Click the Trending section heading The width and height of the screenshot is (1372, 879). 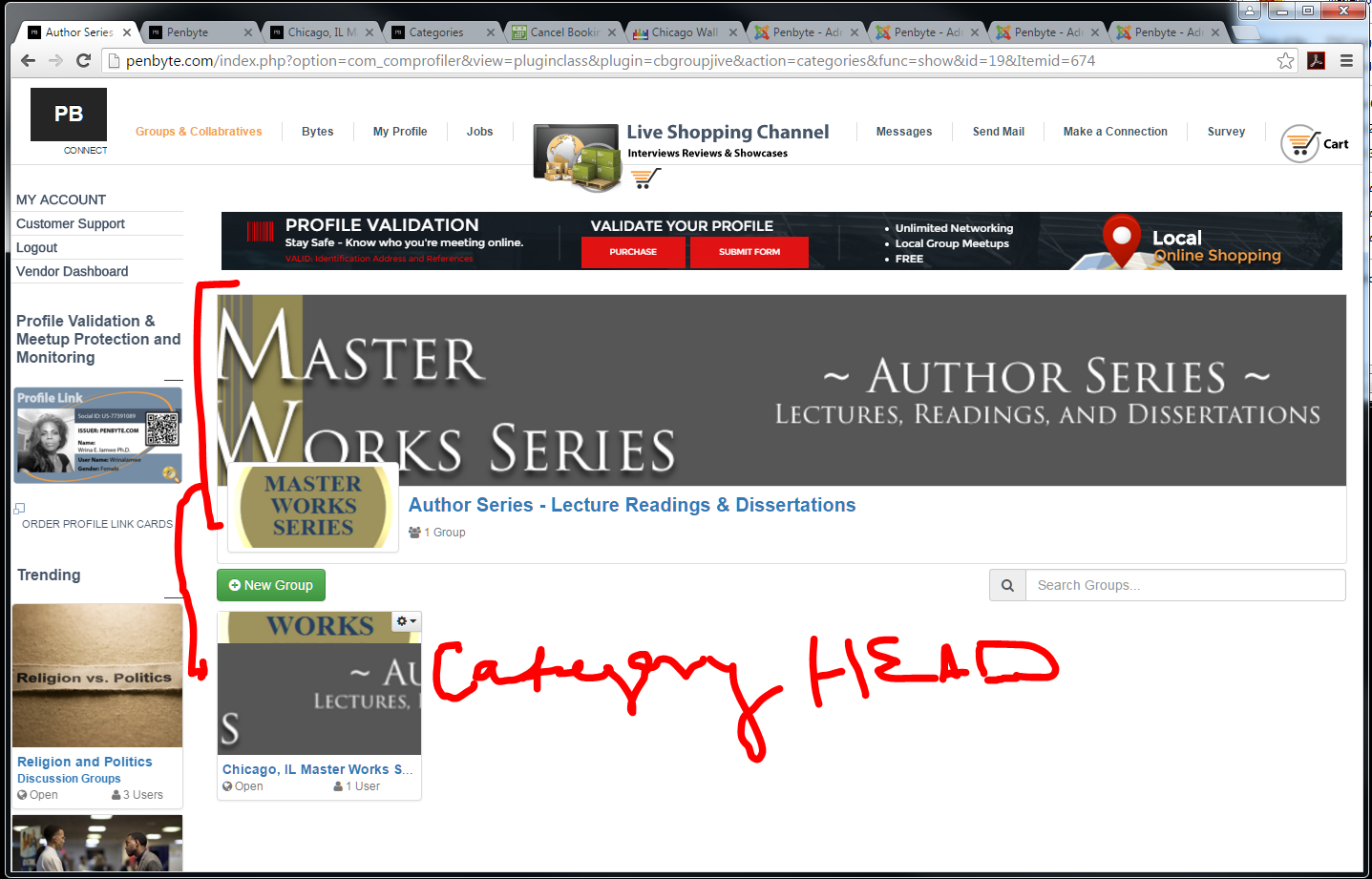(x=49, y=575)
